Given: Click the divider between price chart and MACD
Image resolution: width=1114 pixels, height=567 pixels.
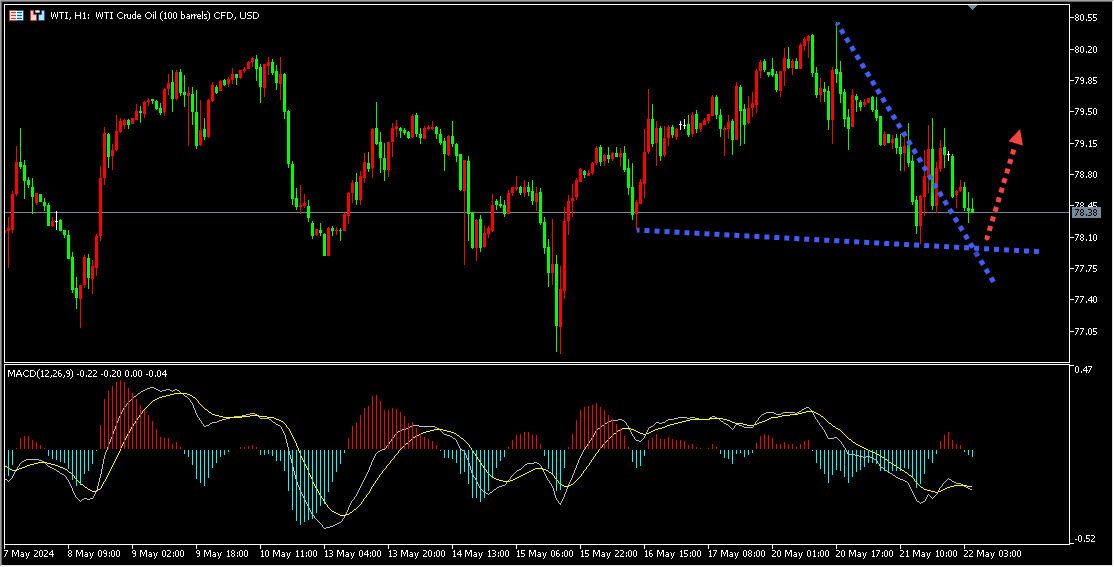Looking at the screenshot, I should [535, 363].
